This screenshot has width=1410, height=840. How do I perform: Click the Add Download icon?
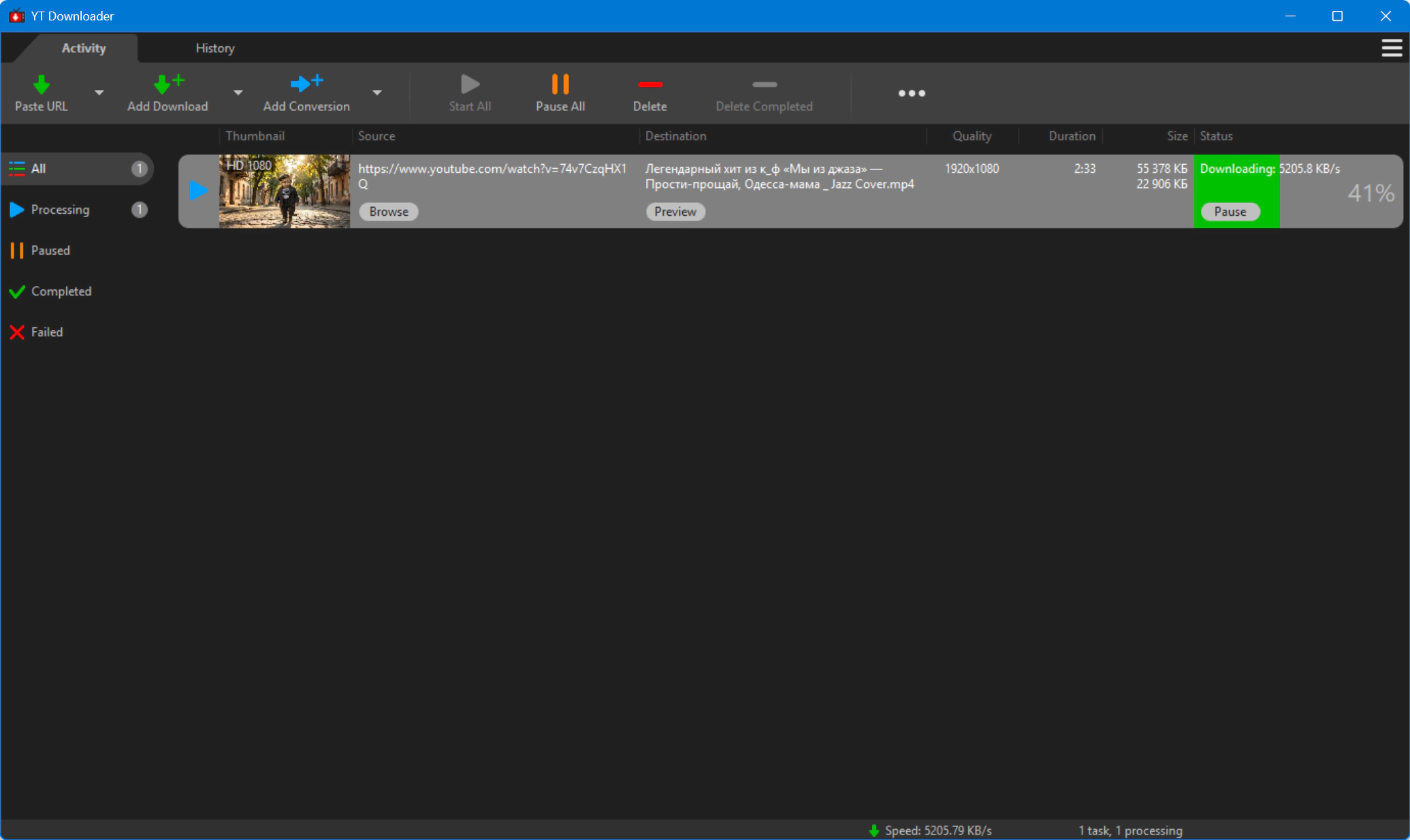167,84
